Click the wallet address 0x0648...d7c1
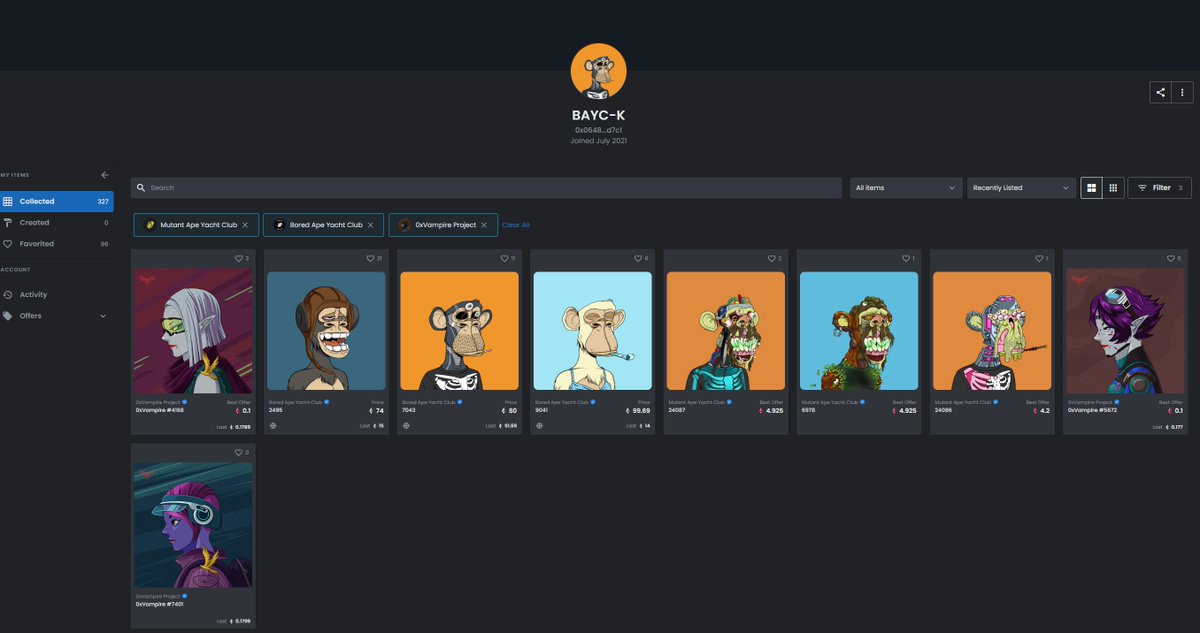The image size is (1200, 633). (x=599, y=130)
